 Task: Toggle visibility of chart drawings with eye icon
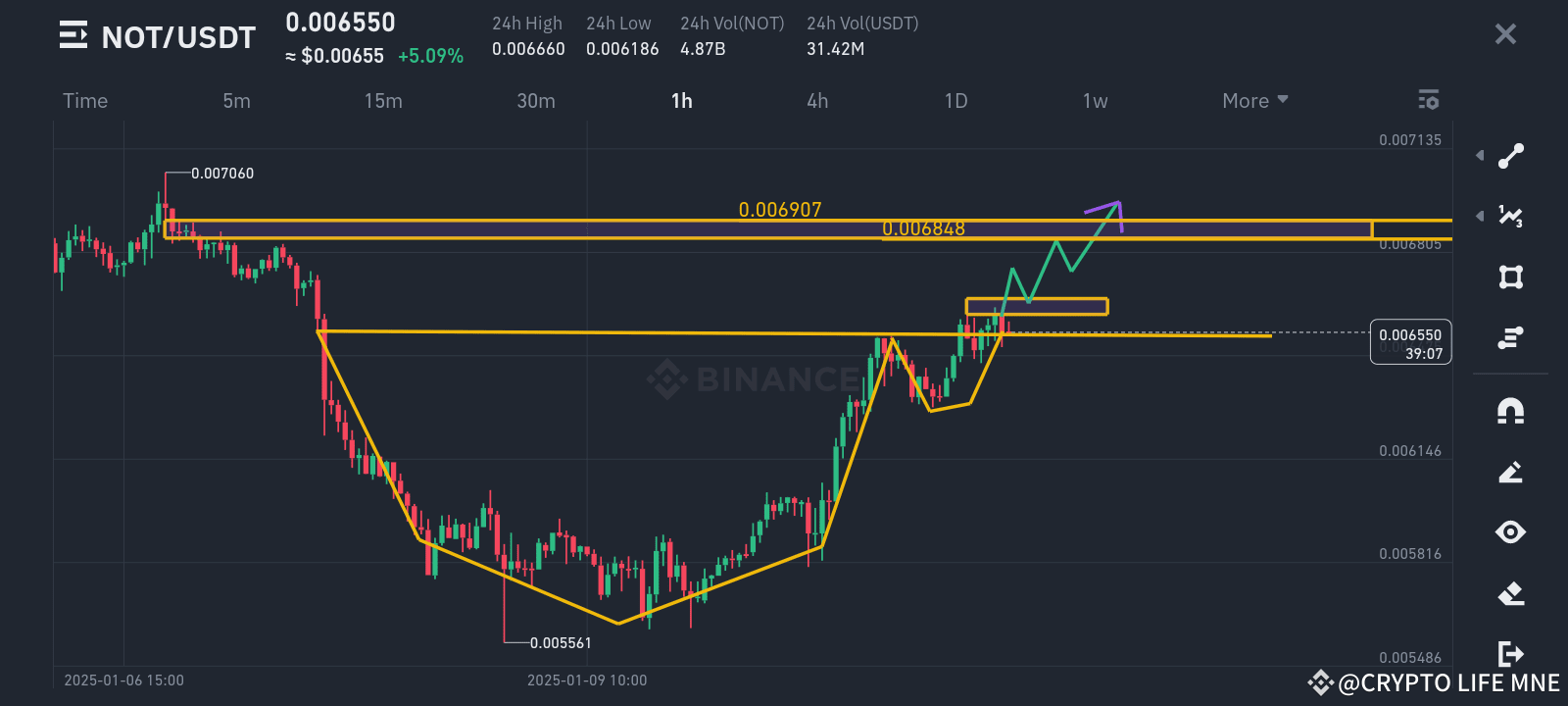(1510, 532)
